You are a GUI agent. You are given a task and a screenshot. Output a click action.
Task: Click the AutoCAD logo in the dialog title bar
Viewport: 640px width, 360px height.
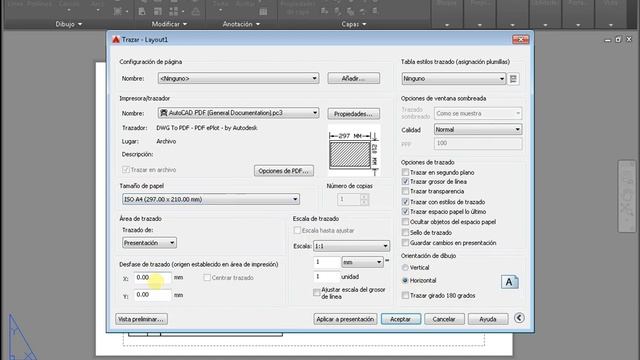(x=116, y=40)
